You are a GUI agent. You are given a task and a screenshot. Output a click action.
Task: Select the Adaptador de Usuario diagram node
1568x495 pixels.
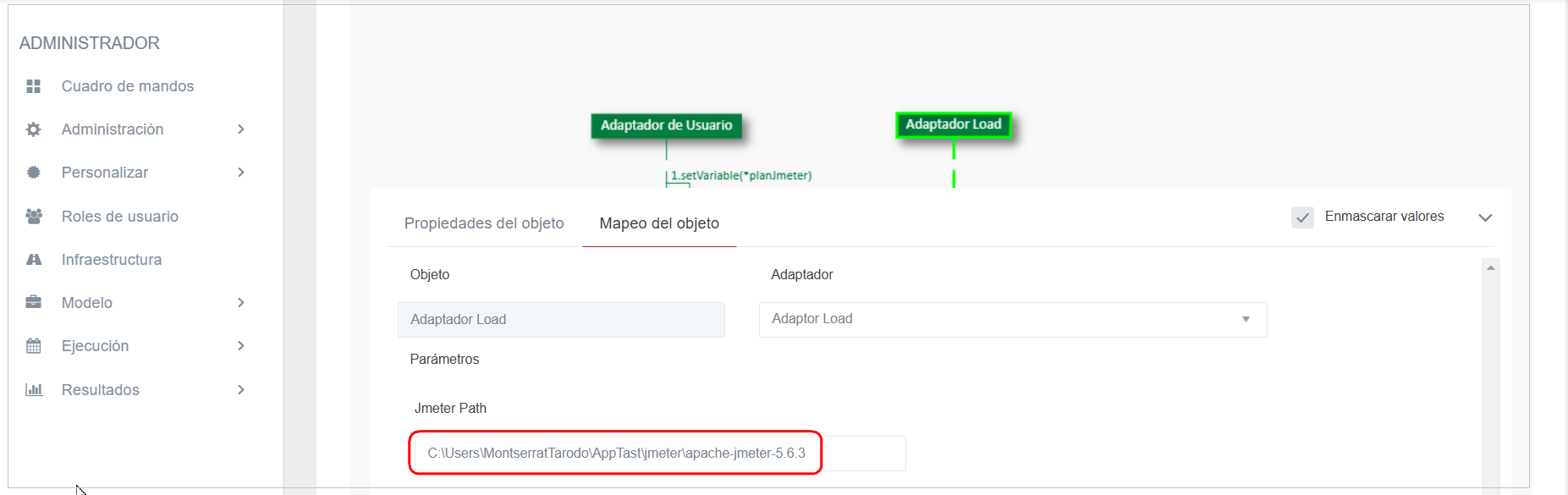pyautogui.click(x=666, y=125)
